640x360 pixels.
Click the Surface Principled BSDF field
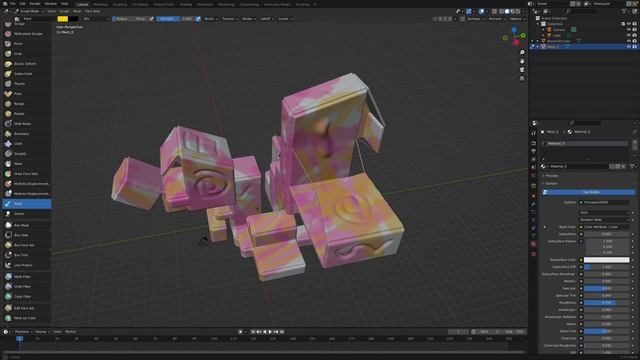604,202
